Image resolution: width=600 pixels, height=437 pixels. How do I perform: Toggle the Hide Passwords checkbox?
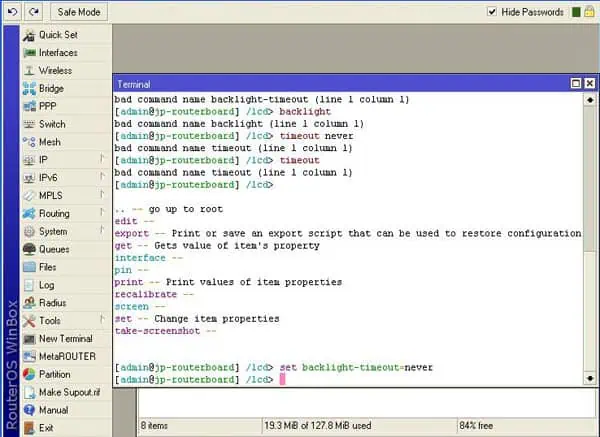tap(492, 12)
